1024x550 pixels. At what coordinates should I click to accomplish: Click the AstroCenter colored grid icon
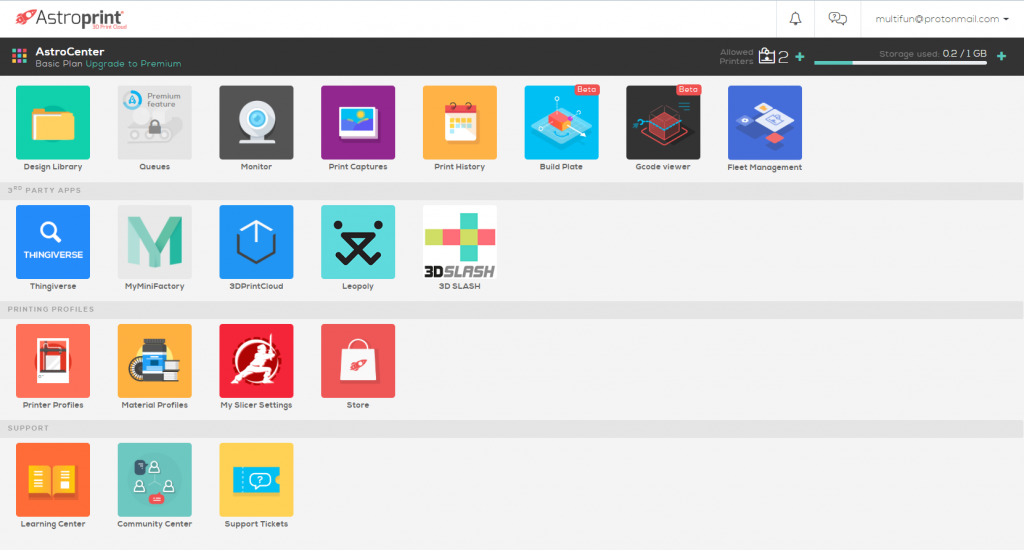[x=19, y=56]
